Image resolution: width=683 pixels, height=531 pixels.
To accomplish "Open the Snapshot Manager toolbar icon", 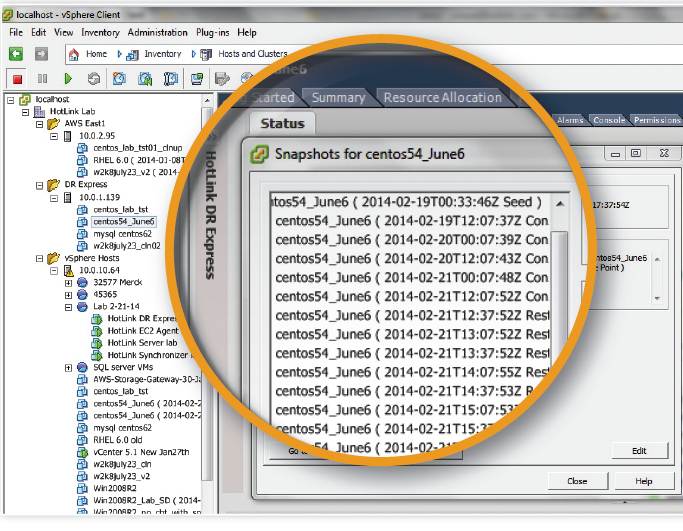I will click(171, 78).
